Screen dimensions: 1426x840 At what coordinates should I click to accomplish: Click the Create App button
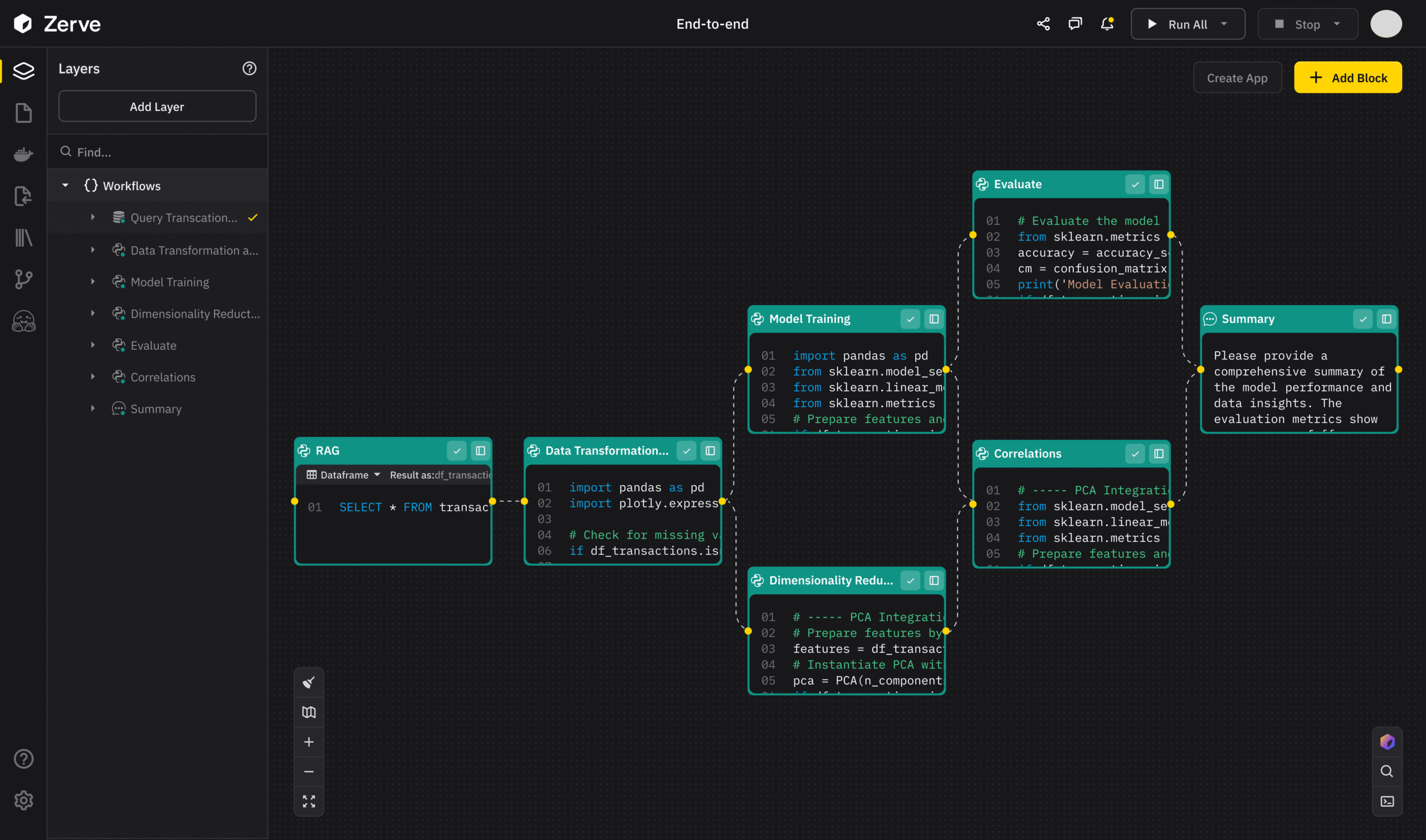[x=1237, y=77]
